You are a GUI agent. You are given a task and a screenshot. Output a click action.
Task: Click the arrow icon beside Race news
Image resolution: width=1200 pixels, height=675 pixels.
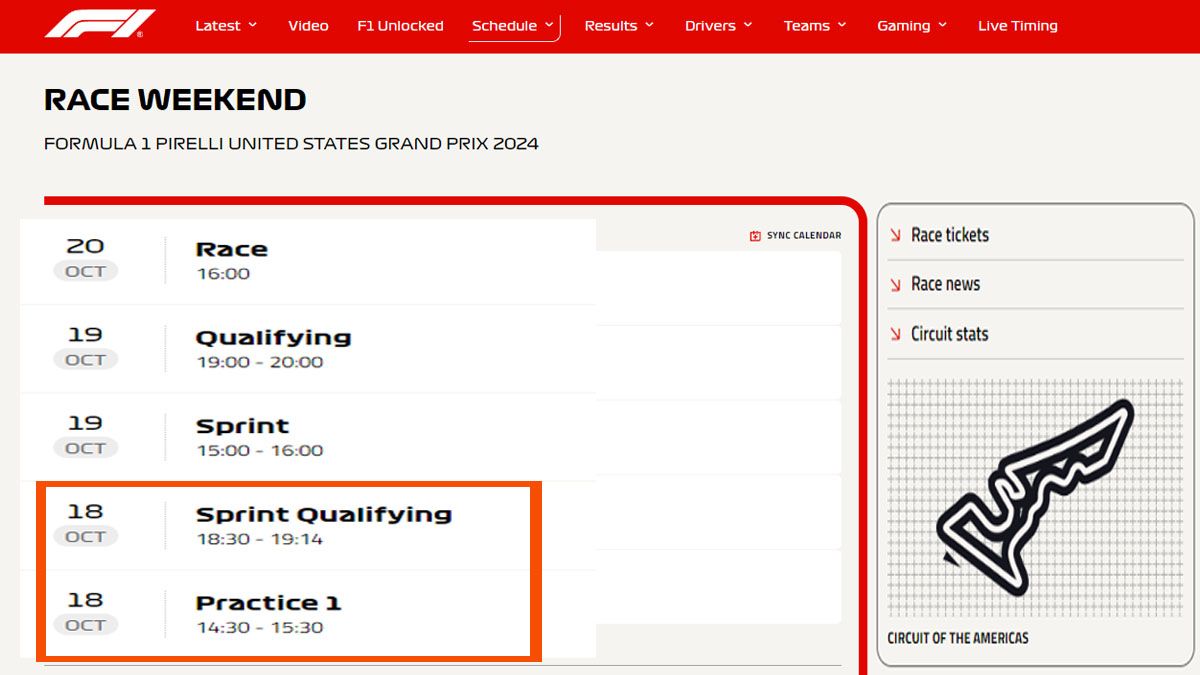(895, 286)
